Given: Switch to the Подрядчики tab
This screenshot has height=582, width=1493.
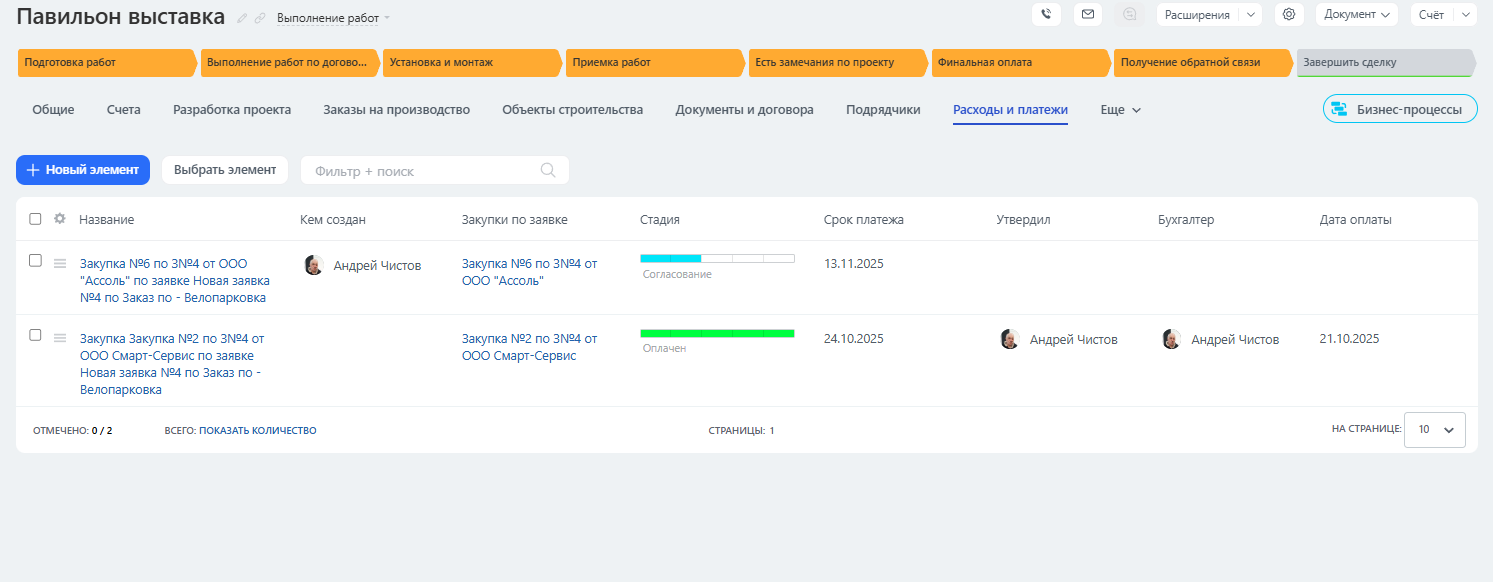Looking at the screenshot, I should tap(883, 110).
